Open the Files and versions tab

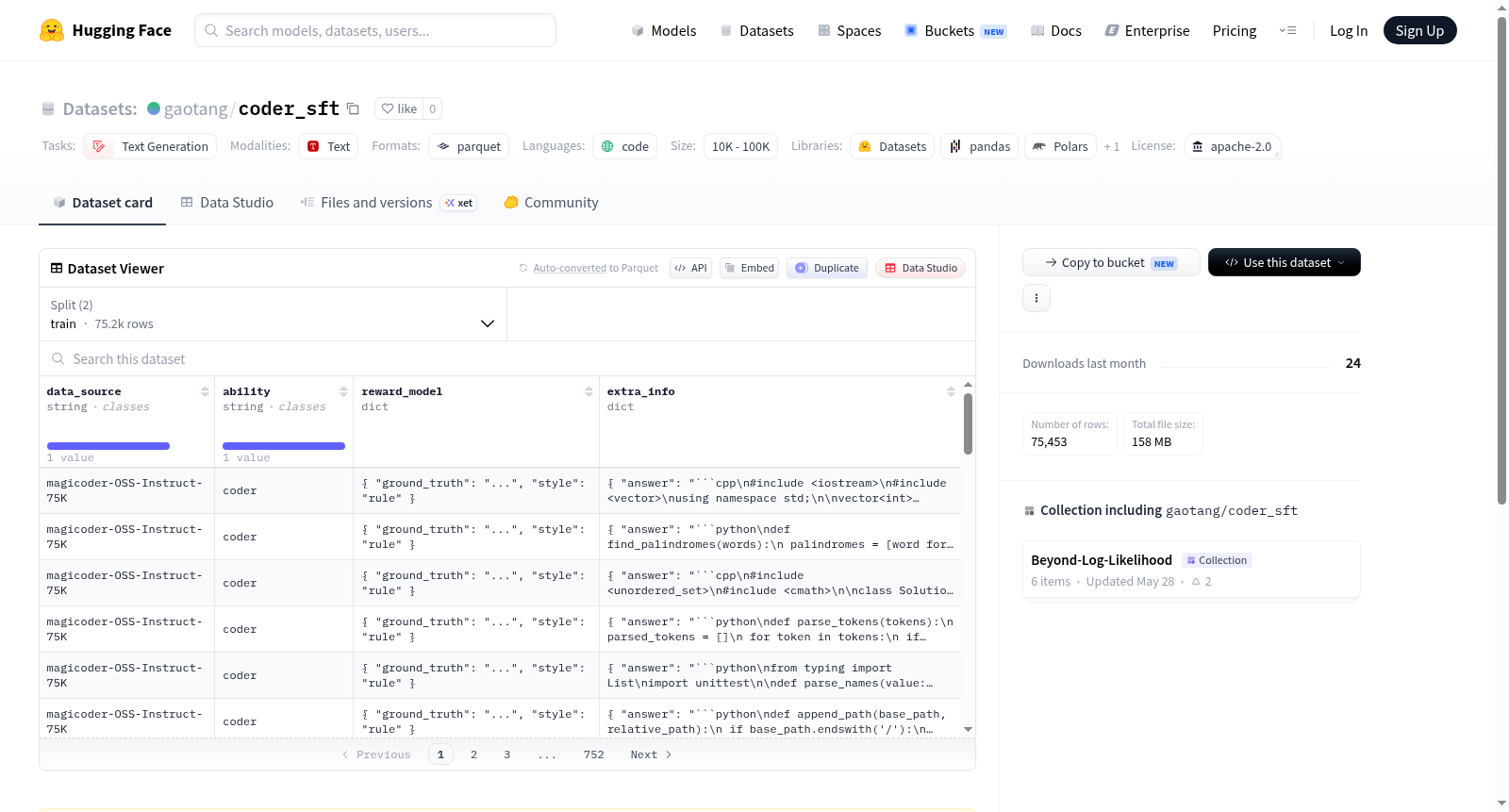click(x=388, y=203)
